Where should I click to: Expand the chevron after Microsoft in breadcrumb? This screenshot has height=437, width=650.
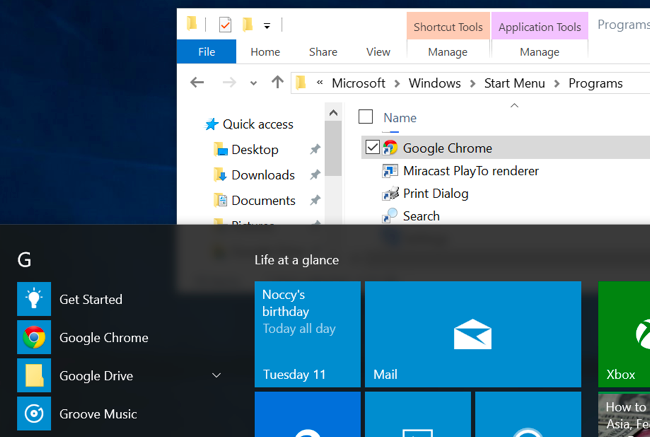[x=397, y=84]
